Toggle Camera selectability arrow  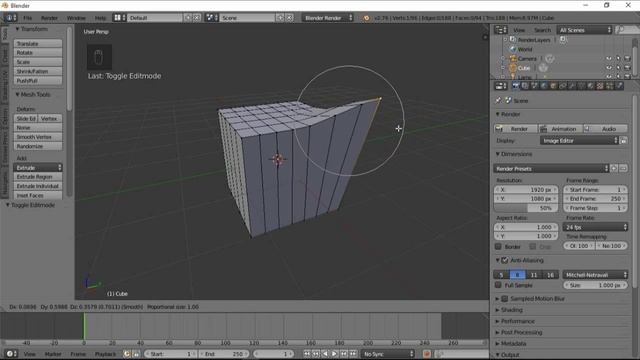tap(618, 58)
